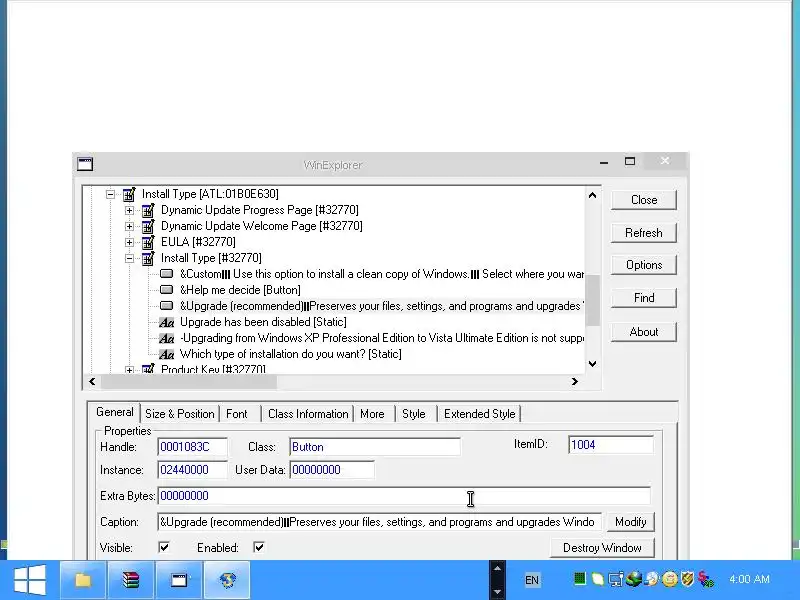The height and width of the screenshot is (600, 800).
Task: Open the More tab
Action: (372, 414)
